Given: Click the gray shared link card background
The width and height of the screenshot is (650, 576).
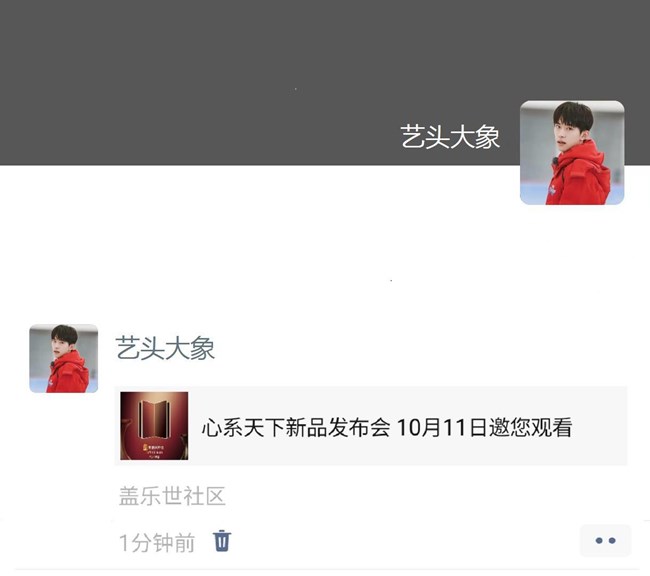Looking at the screenshot, I should [x=371, y=425].
